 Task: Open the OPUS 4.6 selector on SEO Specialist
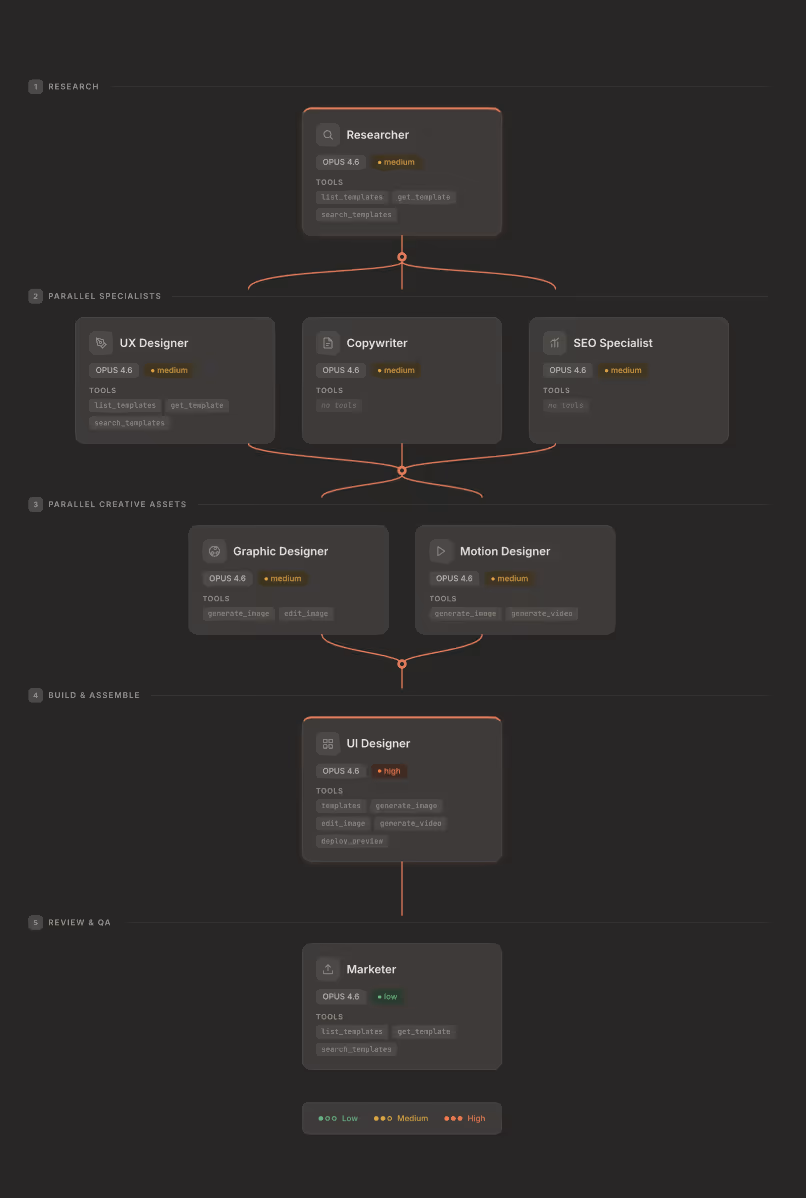[x=567, y=369]
